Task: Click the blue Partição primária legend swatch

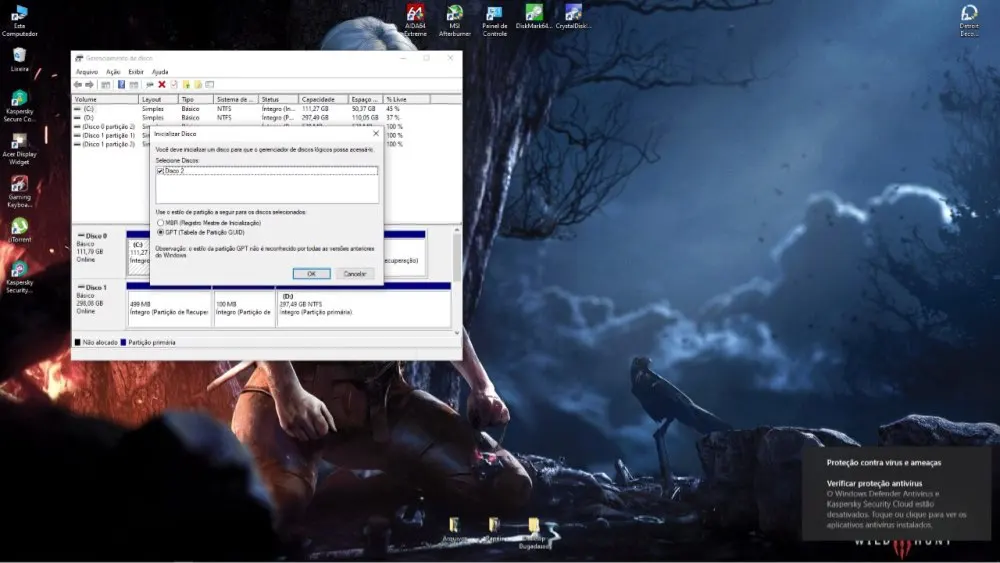Action: [124, 342]
